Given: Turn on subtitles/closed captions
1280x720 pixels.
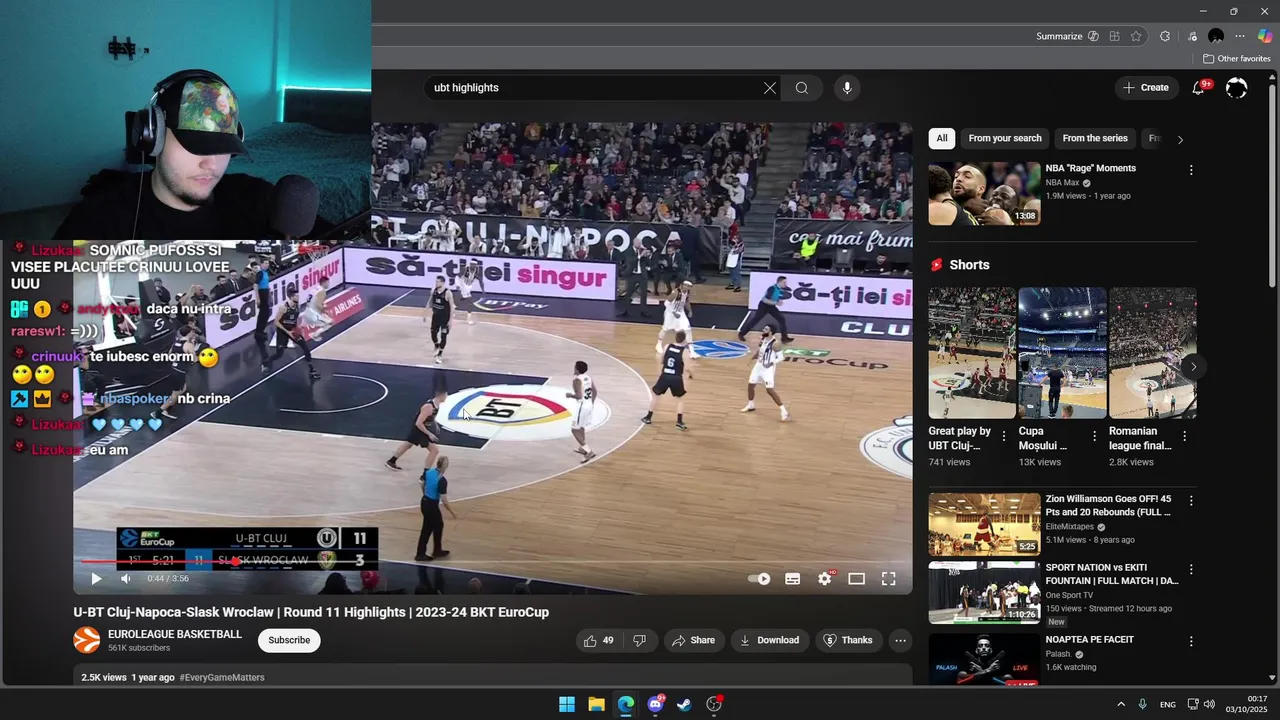Looking at the screenshot, I should click(792, 578).
